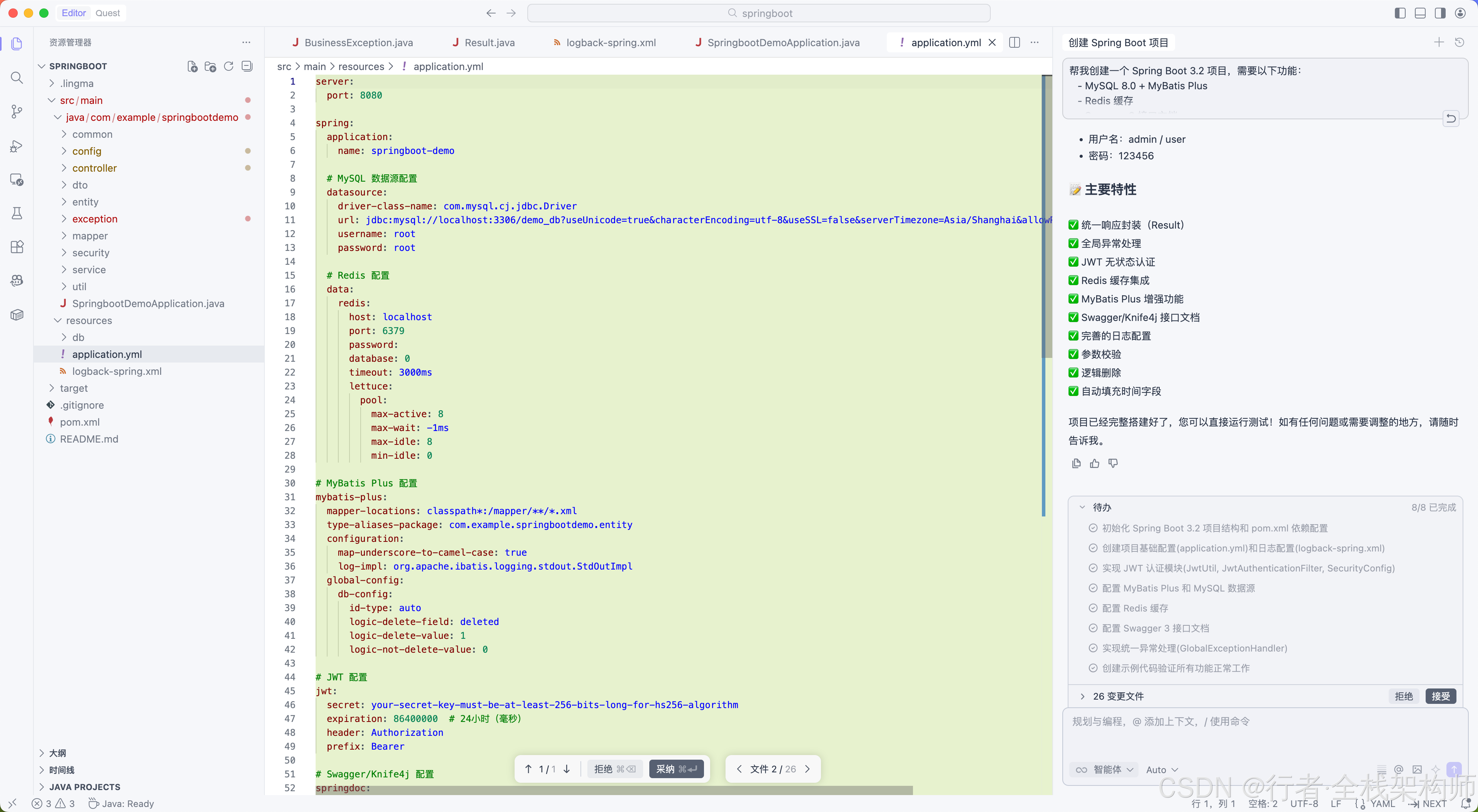Open the Search view in activity bar
1478x812 pixels.
[17, 77]
